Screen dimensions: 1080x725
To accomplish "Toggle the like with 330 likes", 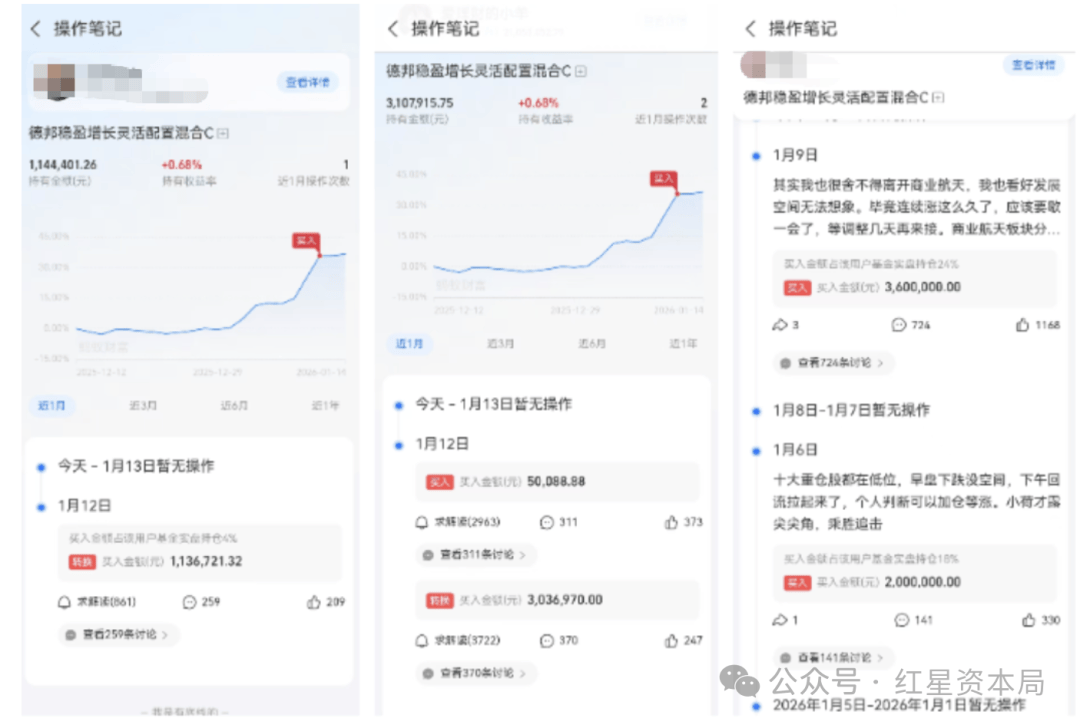I will (x=1022, y=620).
